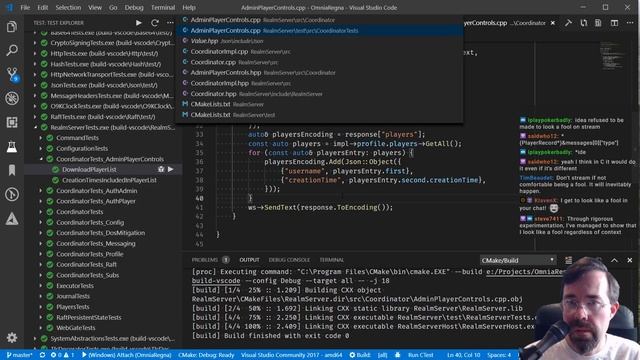Click Visual Studio Community 2017 kit selector
This screenshot has height=360, width=640.
coord(291,355)
